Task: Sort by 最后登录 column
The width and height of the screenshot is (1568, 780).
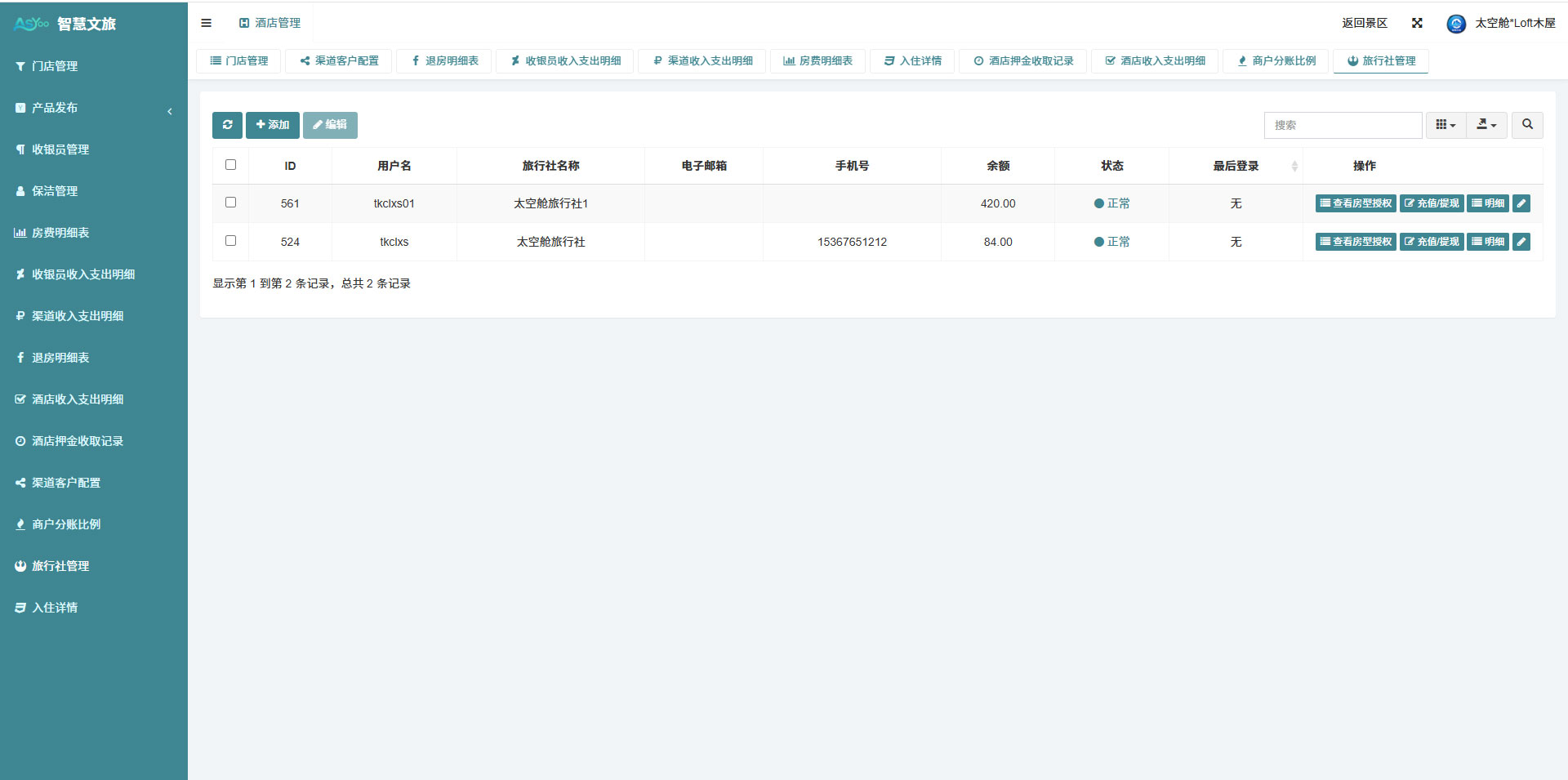Action: tap(1236, 166)
